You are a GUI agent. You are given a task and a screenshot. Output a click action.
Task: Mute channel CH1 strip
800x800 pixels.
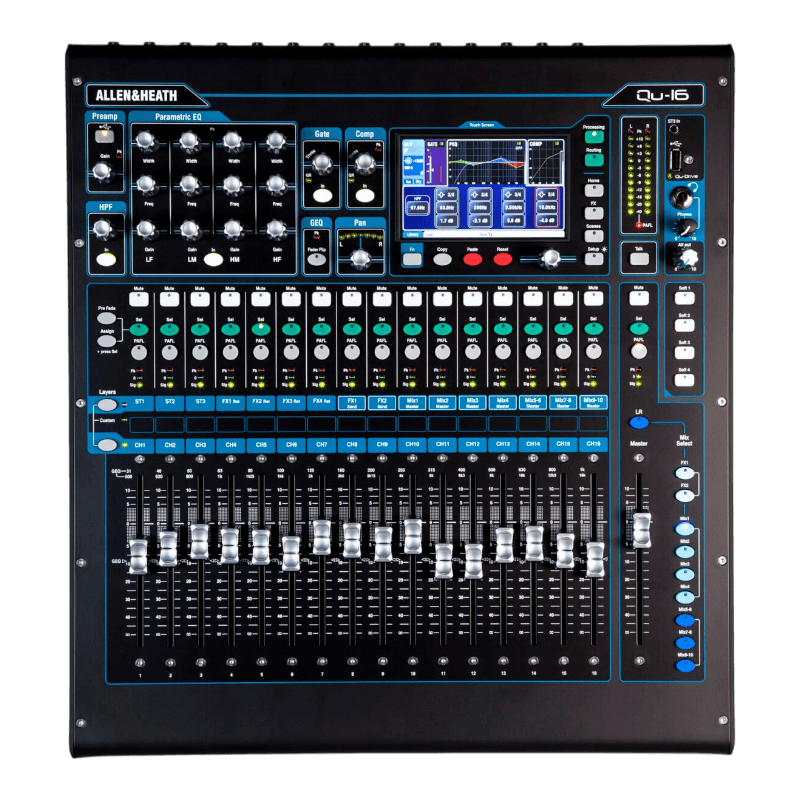tap(139, 299)
